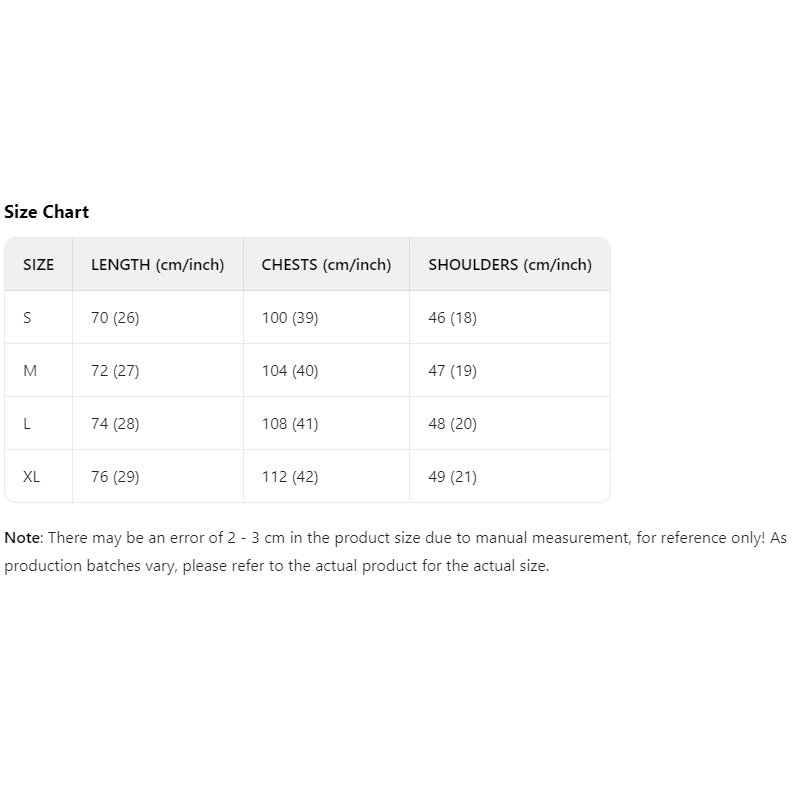Select the SIZE column header
Image resolution: width=801 pixels, height=801 pixels.
tap(39, 265)
